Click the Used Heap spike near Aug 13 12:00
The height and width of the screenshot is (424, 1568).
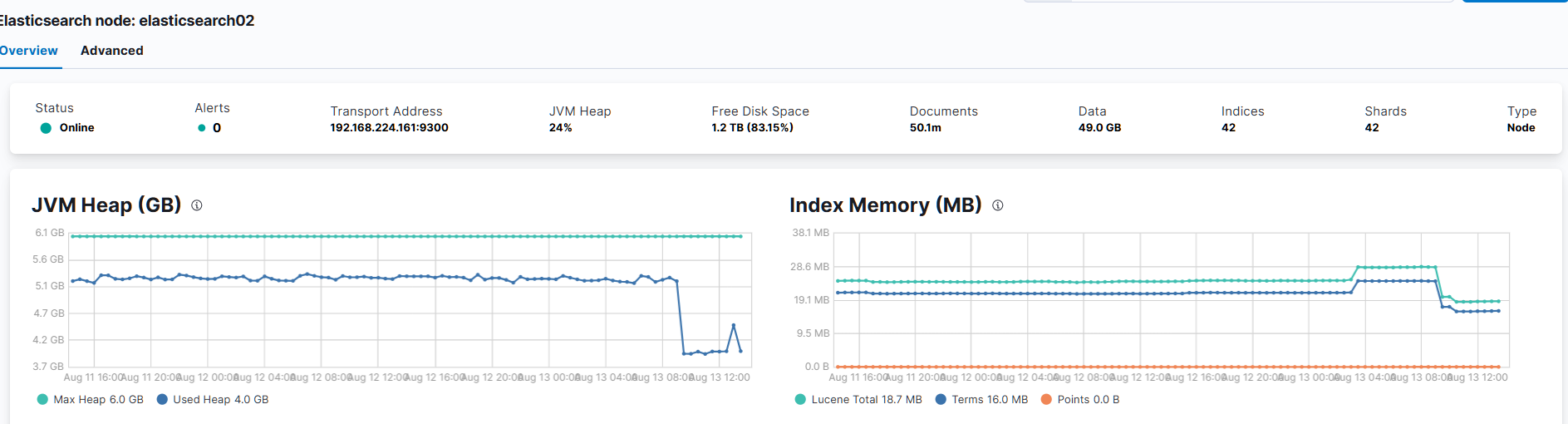click(x=733, y=325)
